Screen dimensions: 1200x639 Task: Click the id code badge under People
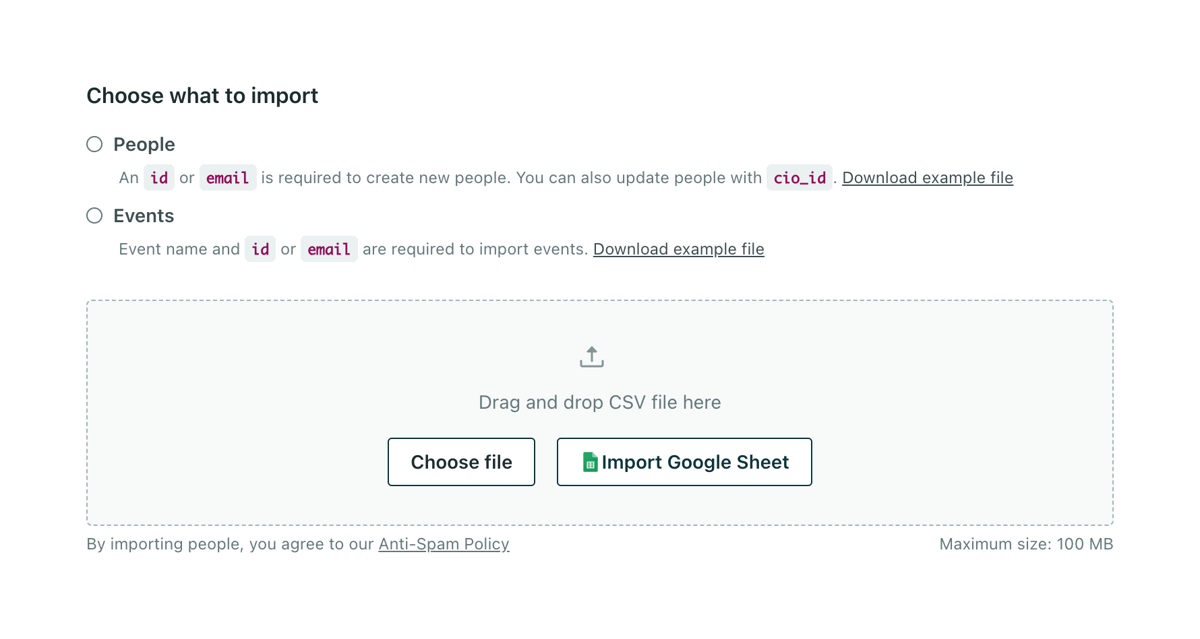pos(159,177)
